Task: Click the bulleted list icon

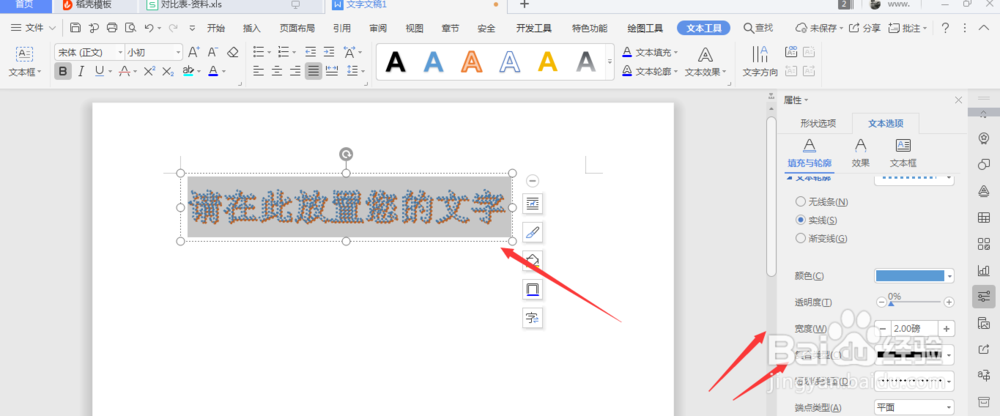Action: (x=258, y=52)
